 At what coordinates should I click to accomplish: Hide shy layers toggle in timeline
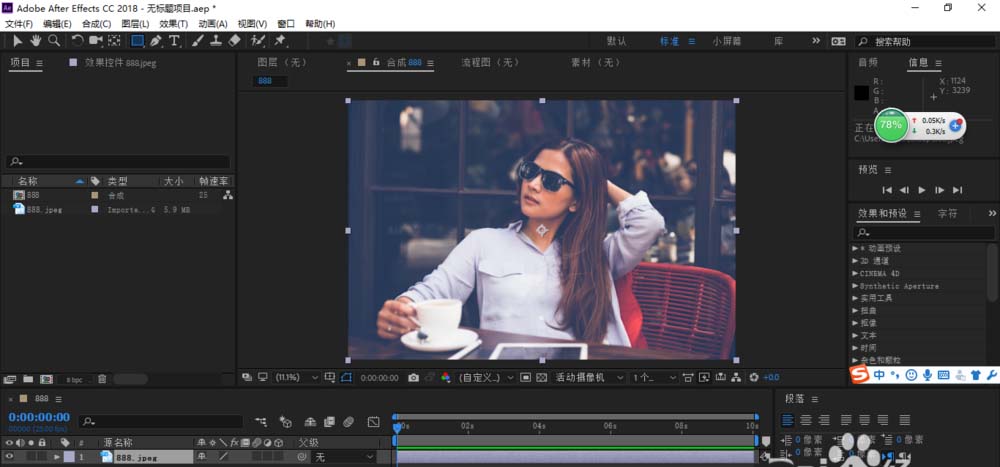311,422
